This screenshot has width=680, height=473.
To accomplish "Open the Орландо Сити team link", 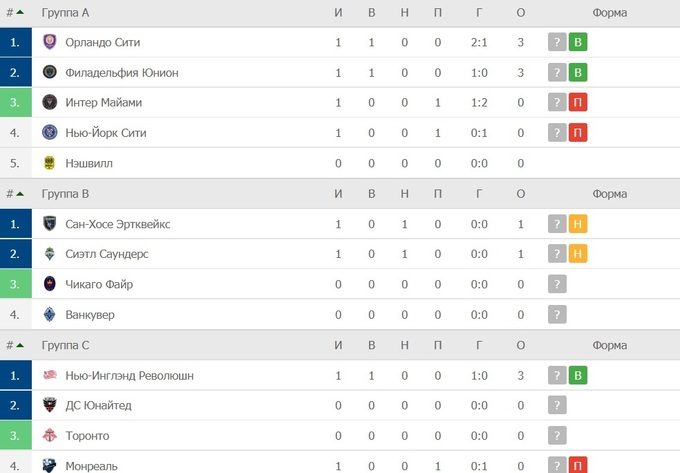I will pyautogui.click(x=101, y=42).
